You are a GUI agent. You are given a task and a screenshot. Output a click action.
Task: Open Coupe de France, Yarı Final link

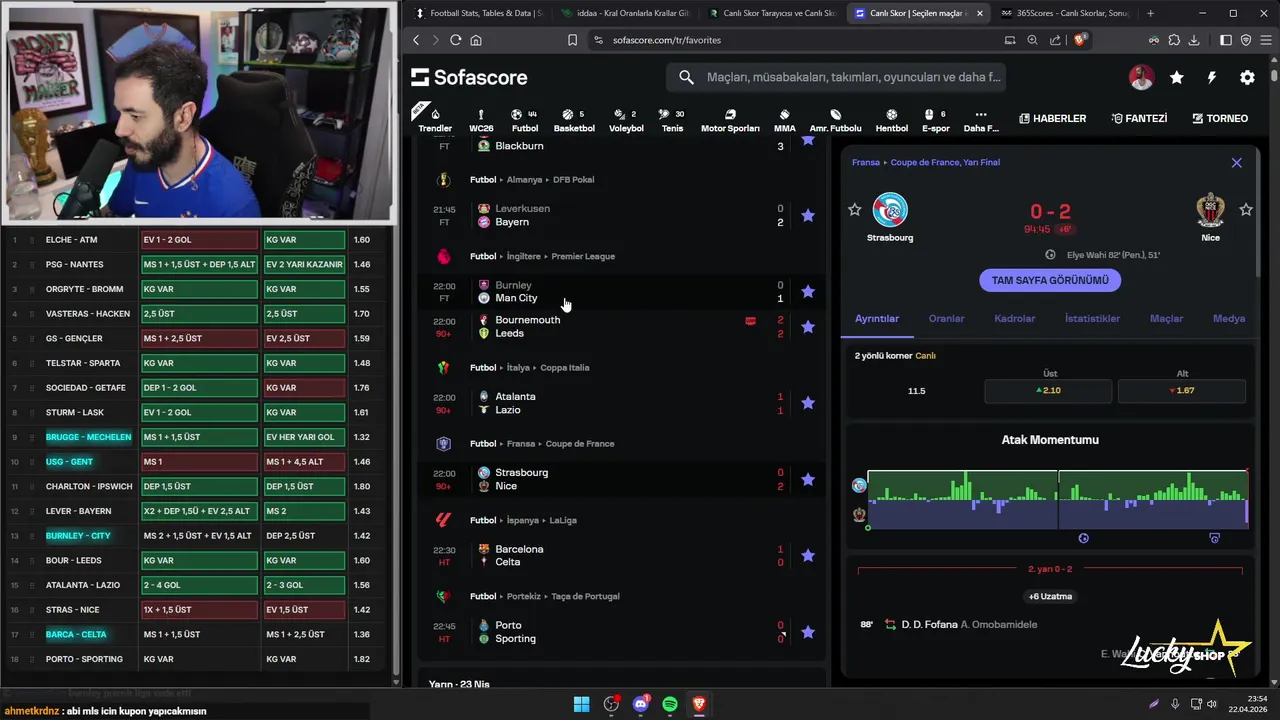pyautogui.click(x=945, y=162)
